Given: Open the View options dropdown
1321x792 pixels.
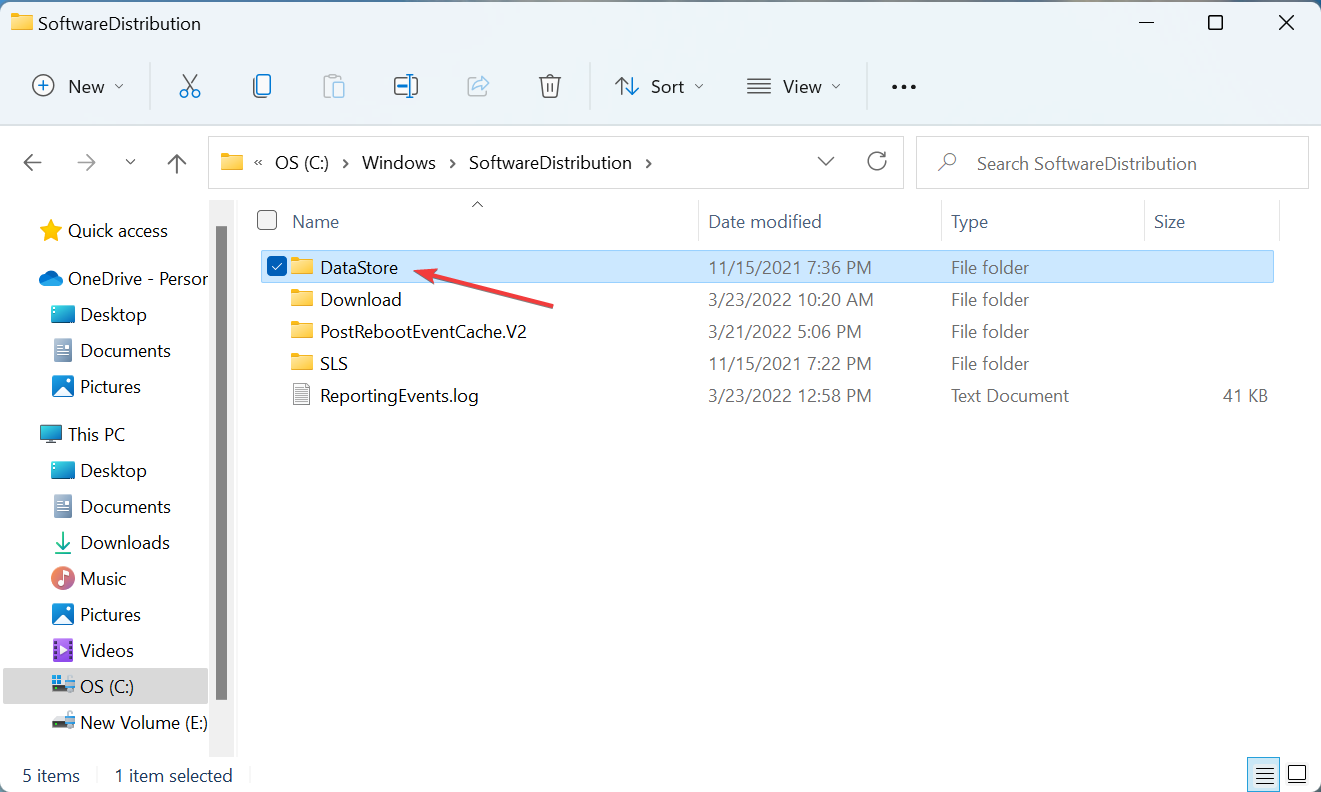Looking at the screenshot, I should coord(793,86).
